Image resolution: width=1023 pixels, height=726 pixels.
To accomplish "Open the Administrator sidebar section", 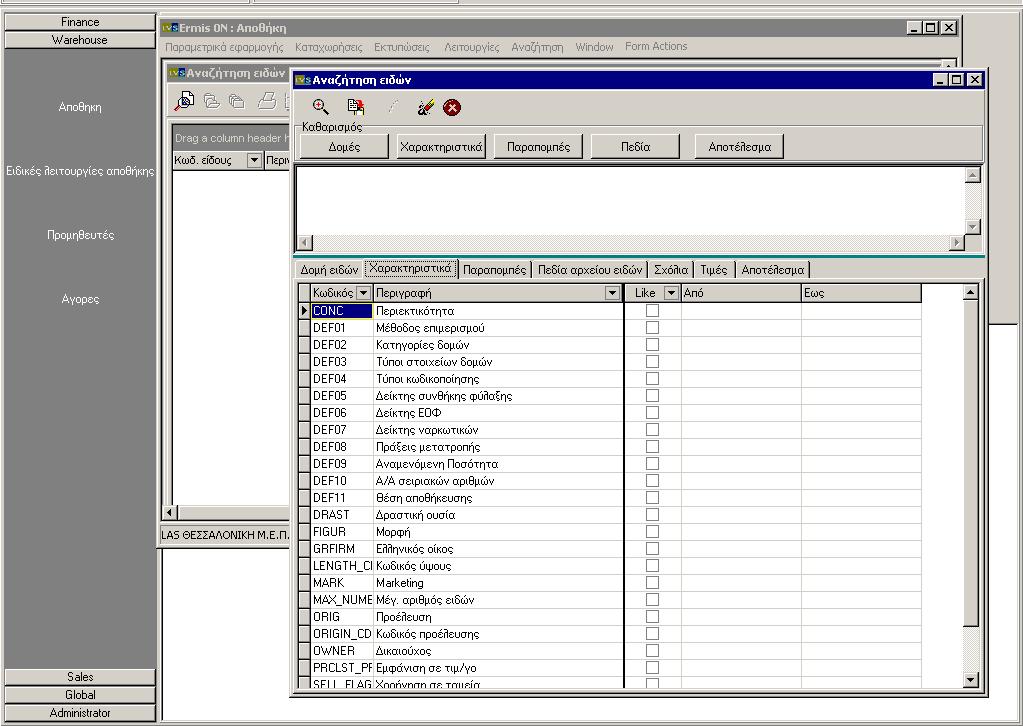I will (80, 713).
